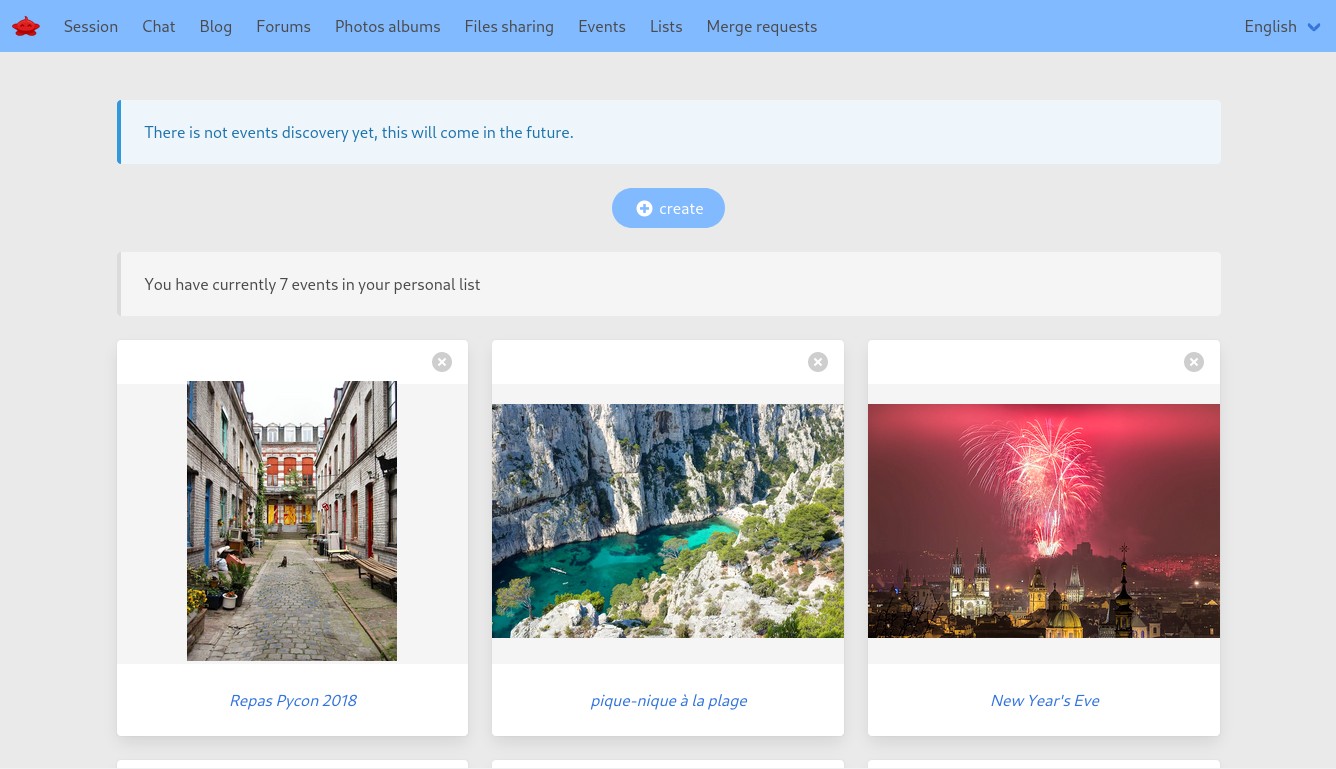The height and width of the screenshot is (769, 1336).
Task: Select the Events menu item
Action: click(602, 26)
